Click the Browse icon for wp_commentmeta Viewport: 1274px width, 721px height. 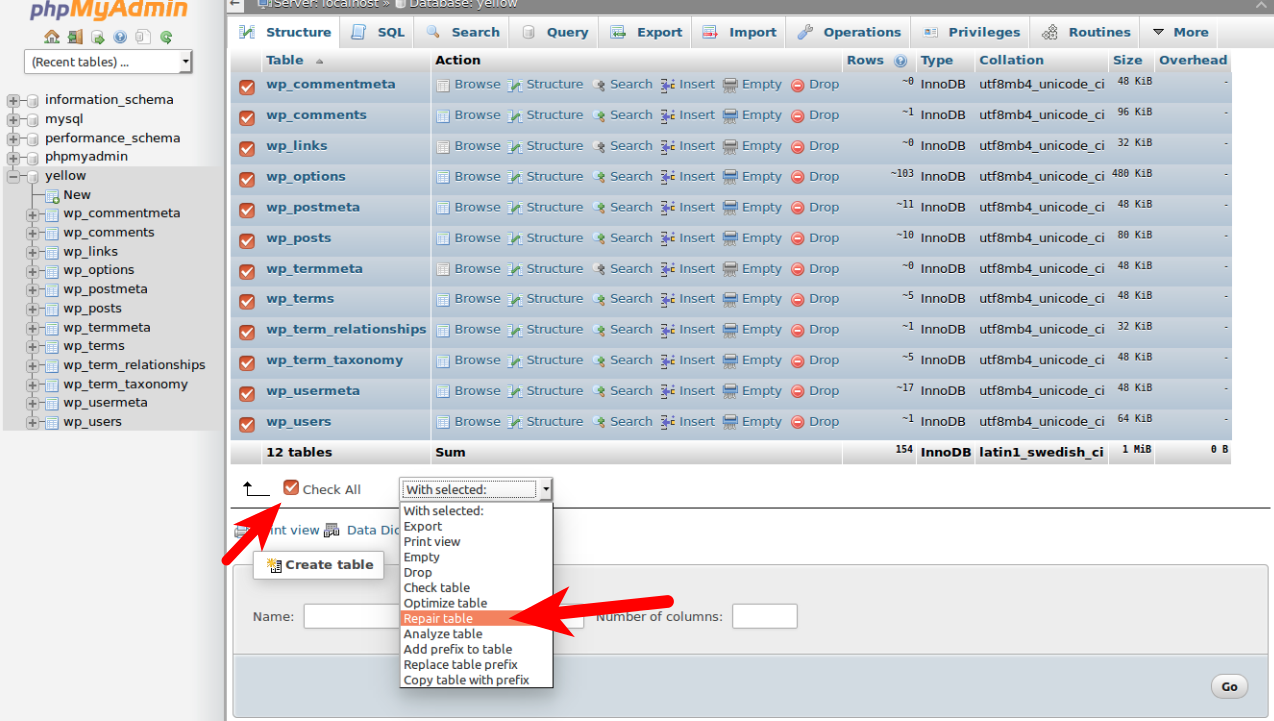click(x=443, y=85)
